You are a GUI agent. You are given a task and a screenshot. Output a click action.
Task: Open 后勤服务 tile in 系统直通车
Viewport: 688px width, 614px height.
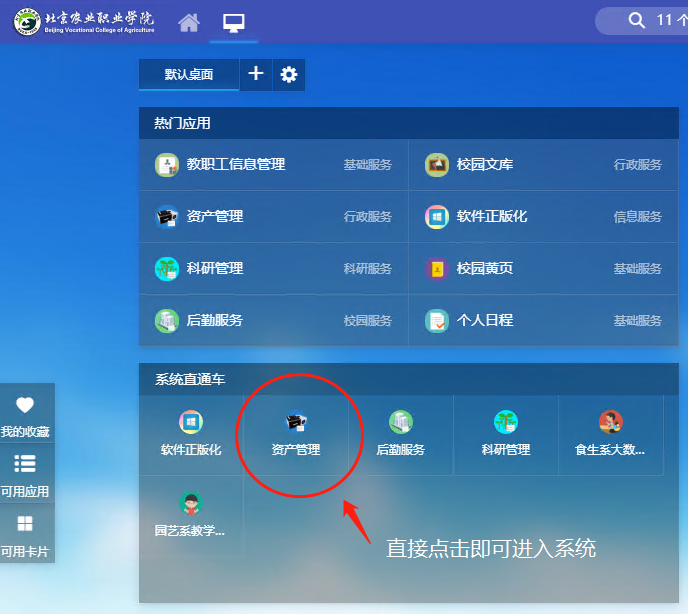point(401,434)
